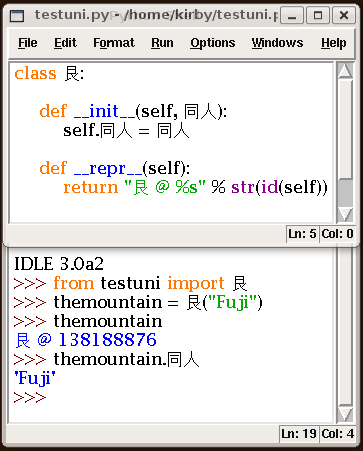Click the shell 'Col: 4' status entry
Screen dimensions: 363x451
tap(337, 434)
